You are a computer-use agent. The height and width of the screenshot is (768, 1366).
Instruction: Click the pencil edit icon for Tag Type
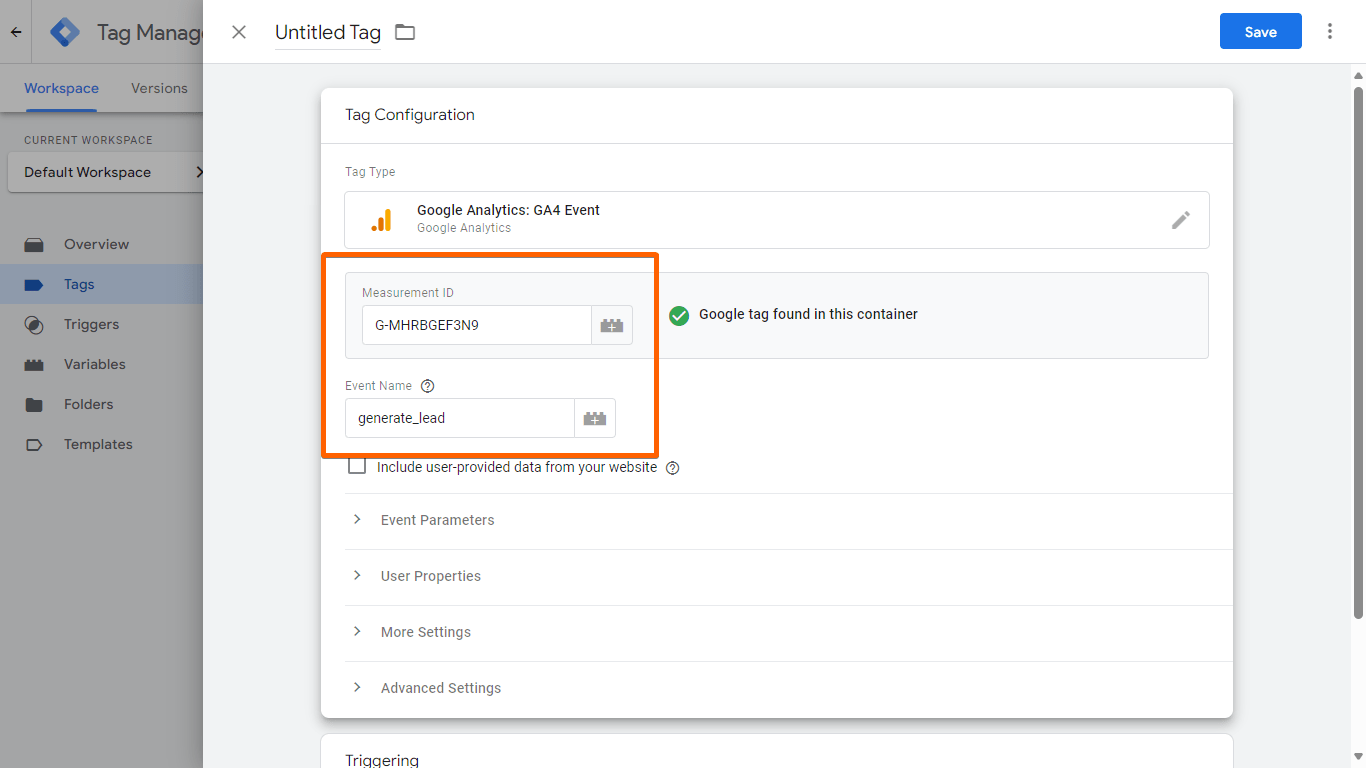pyautogui.click(x=1180, y=220)
